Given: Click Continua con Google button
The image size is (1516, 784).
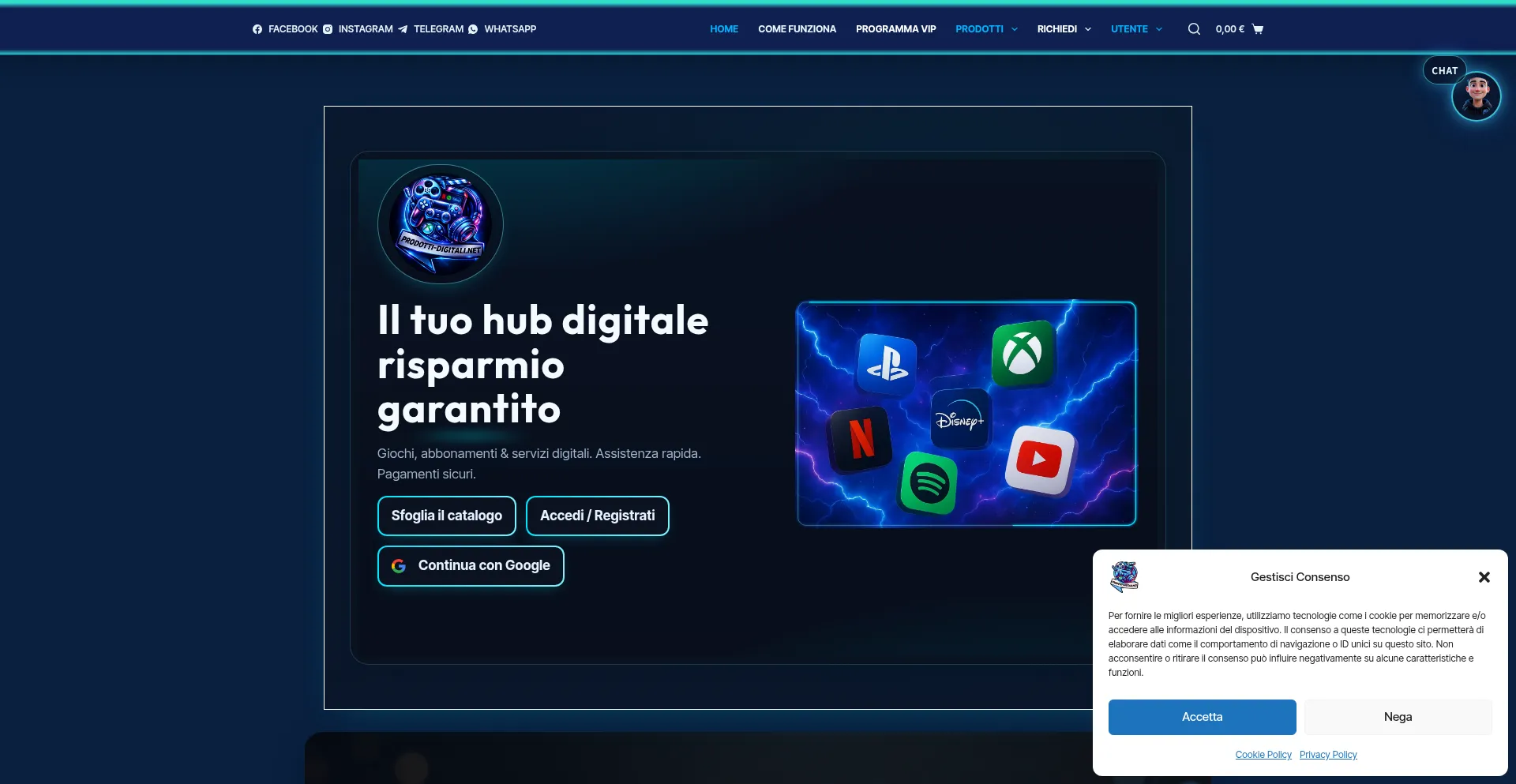Looking at the screenshot, I should coord(471,566).
